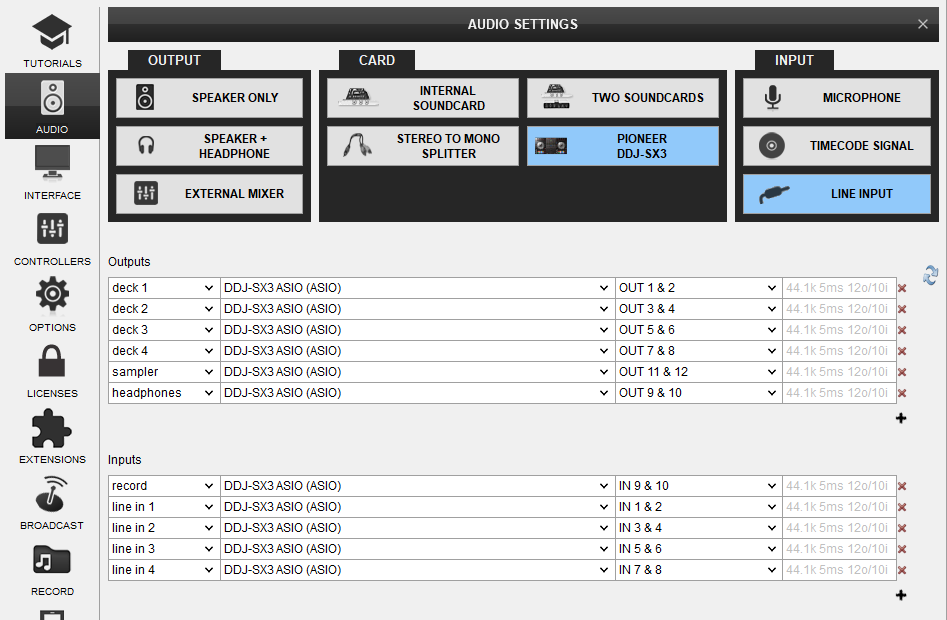Open the Interface settings sidebar icon
Image resolution: width=947 pixels, height=620 pixels.
click(52, 173)
